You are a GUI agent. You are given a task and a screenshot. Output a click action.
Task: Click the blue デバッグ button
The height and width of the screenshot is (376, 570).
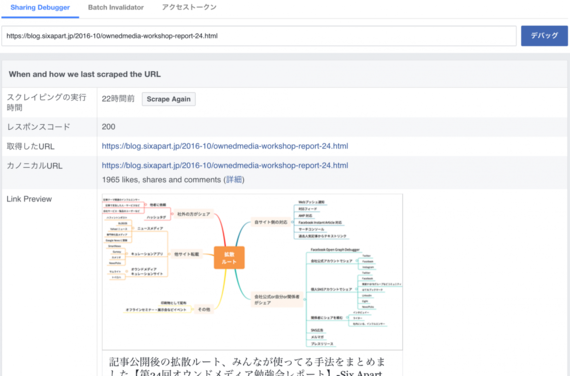[x=544, y=36]
